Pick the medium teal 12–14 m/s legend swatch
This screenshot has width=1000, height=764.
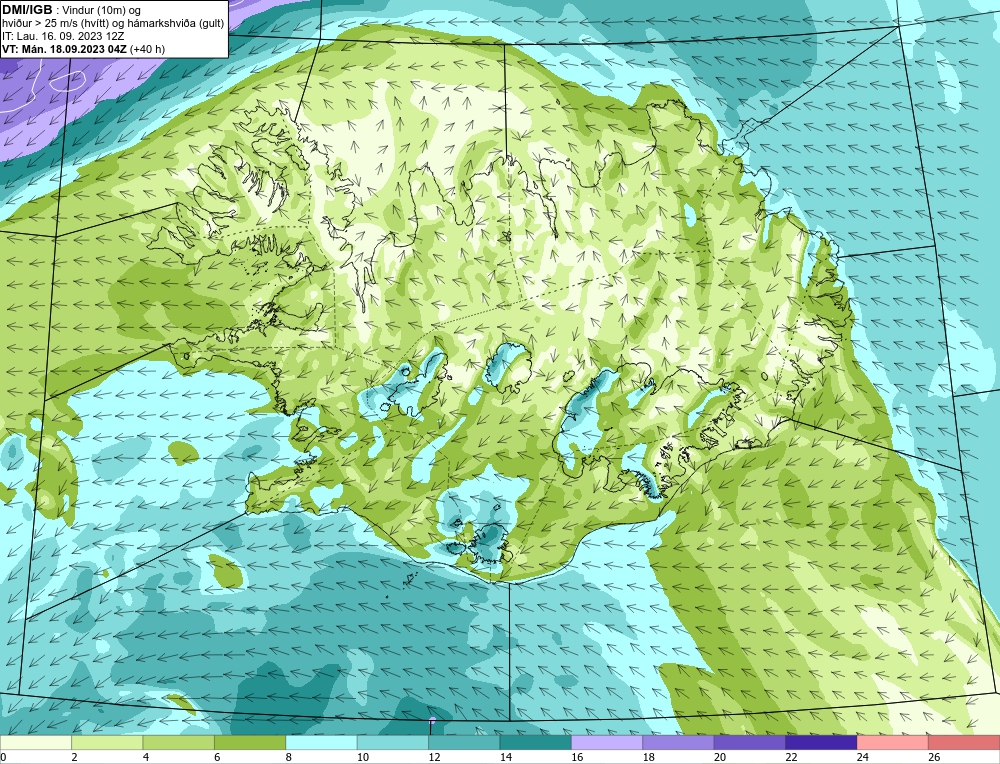tap(464, 742)
